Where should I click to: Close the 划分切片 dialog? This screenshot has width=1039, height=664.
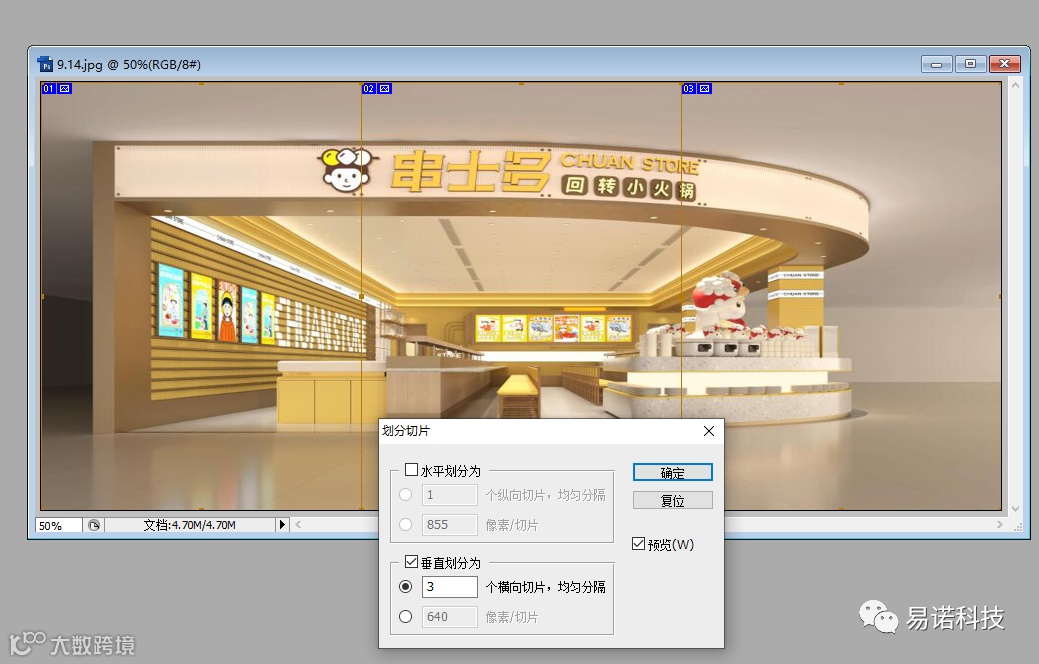[x=708, y=431]
